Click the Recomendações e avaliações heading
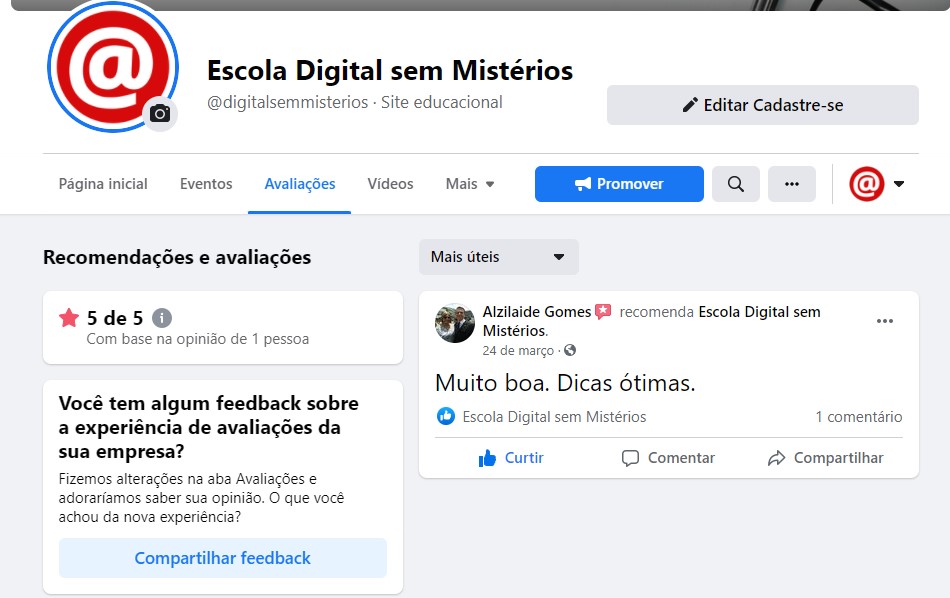The width and height of the screenshot is (950, 598). click(177, 257)
